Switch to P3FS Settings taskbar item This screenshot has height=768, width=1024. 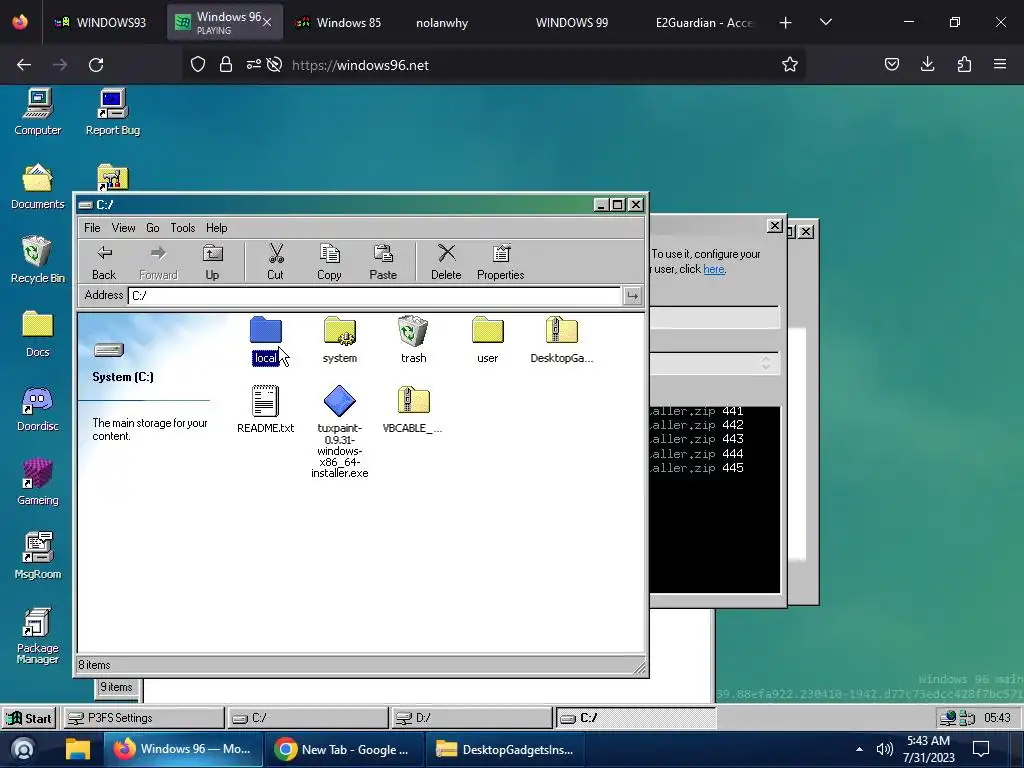(144, 718)
